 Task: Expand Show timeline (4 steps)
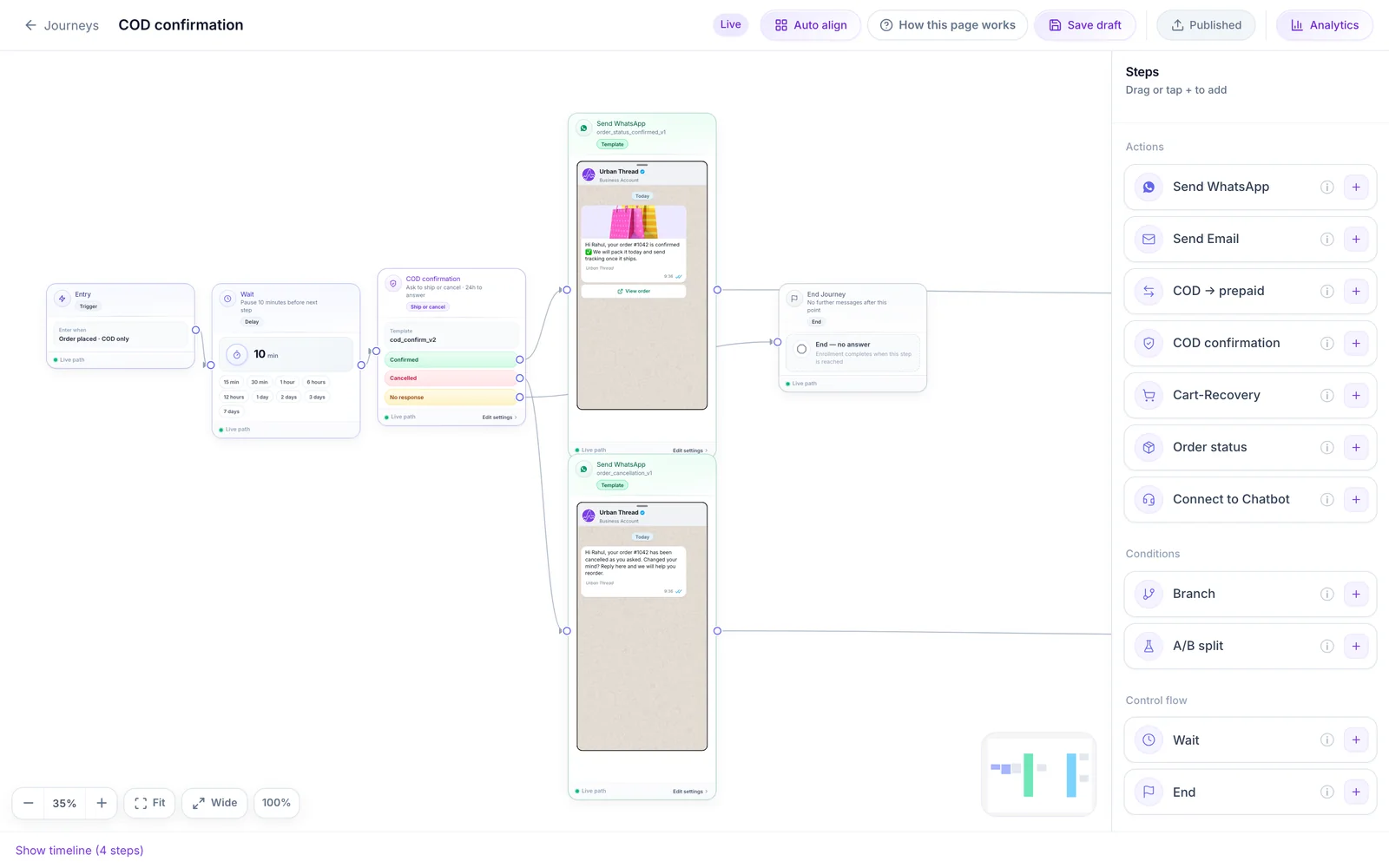(x=79, y=851)
